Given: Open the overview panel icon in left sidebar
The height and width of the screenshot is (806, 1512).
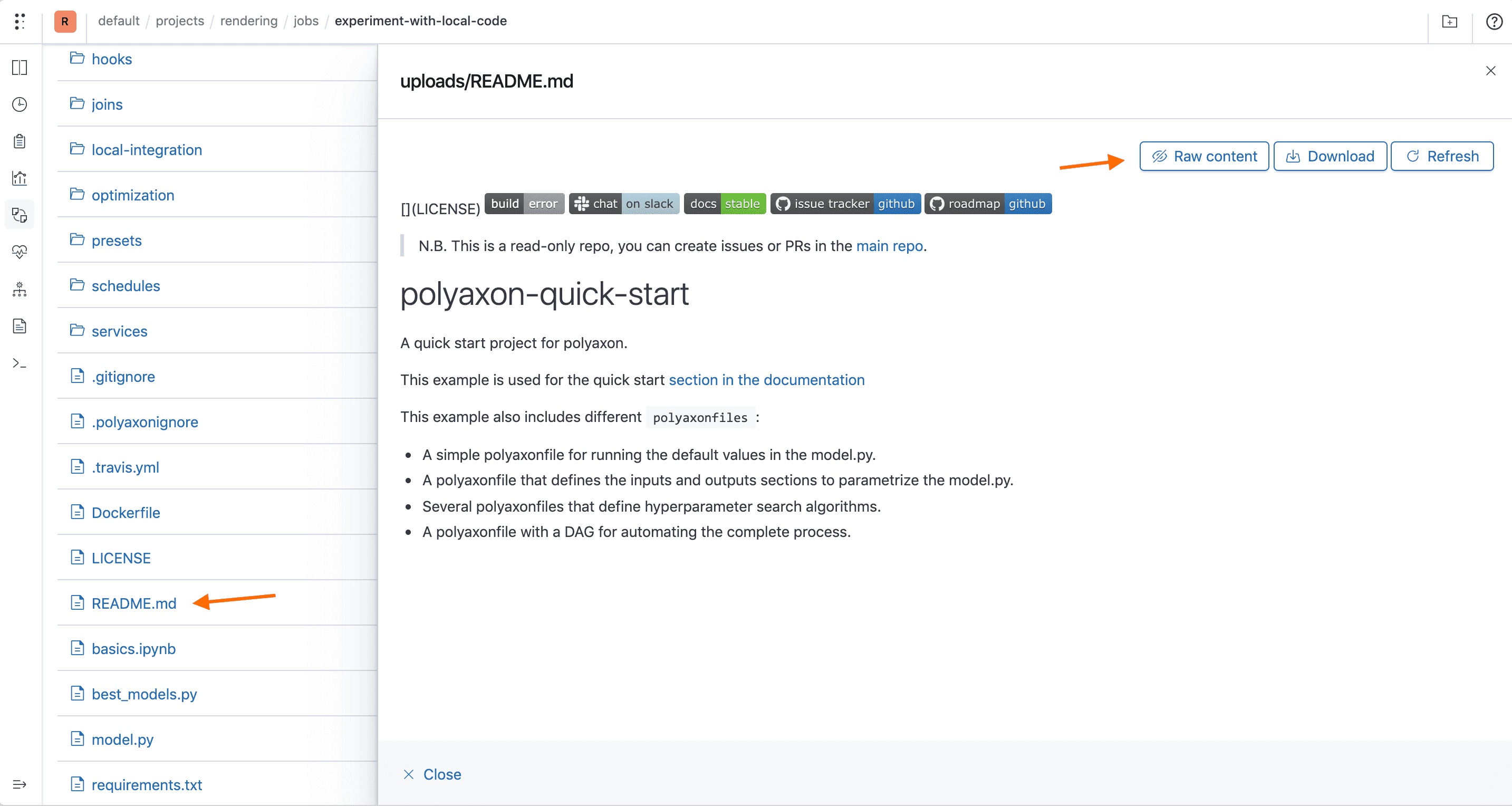Looking at the screenshot, I should (x=19, y=68).
